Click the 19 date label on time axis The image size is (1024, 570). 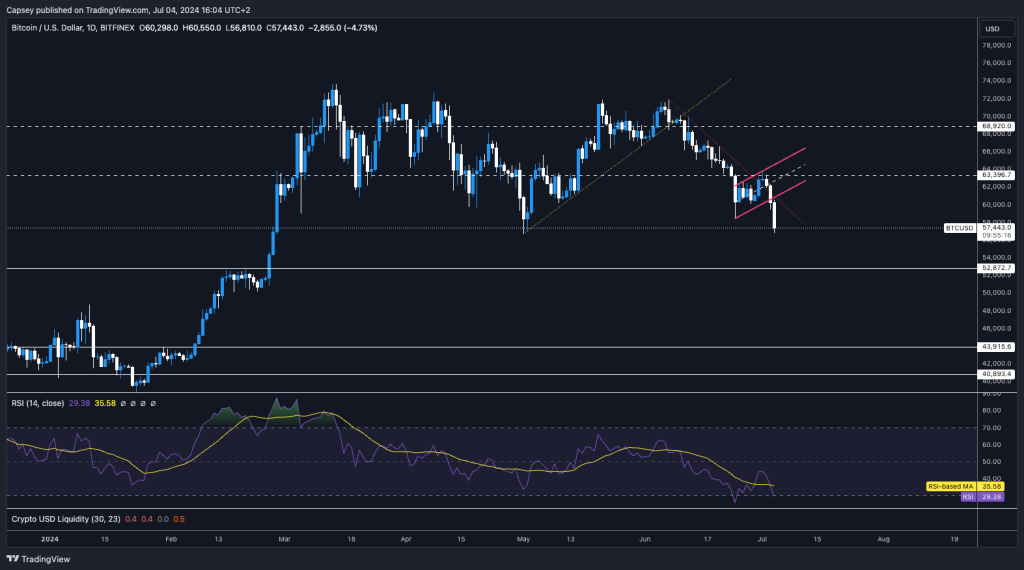pyautogui.click(x=954, y=539)
